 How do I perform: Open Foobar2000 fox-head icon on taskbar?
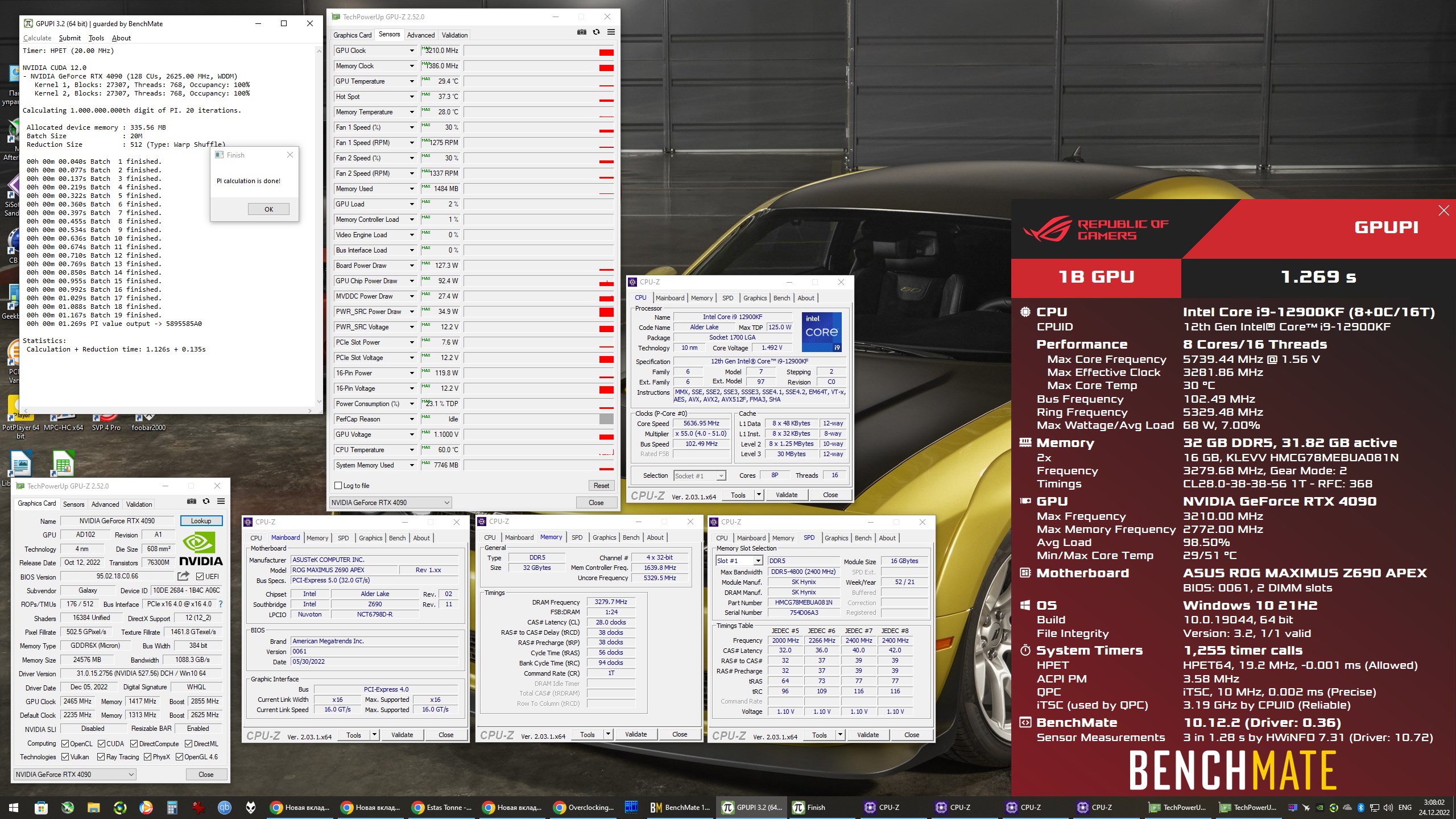[251, 807]
